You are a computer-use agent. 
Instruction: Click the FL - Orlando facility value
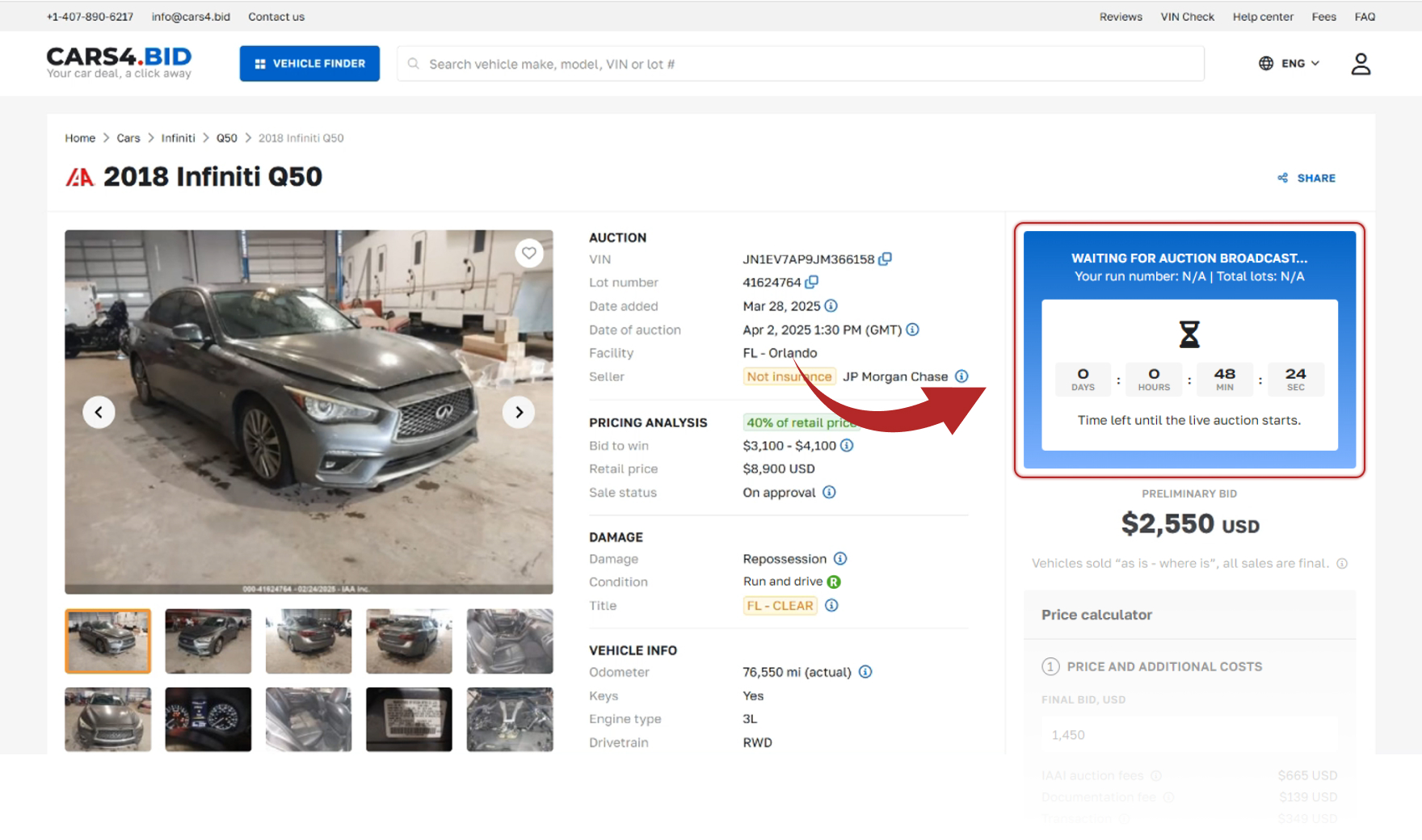point(780,353)
